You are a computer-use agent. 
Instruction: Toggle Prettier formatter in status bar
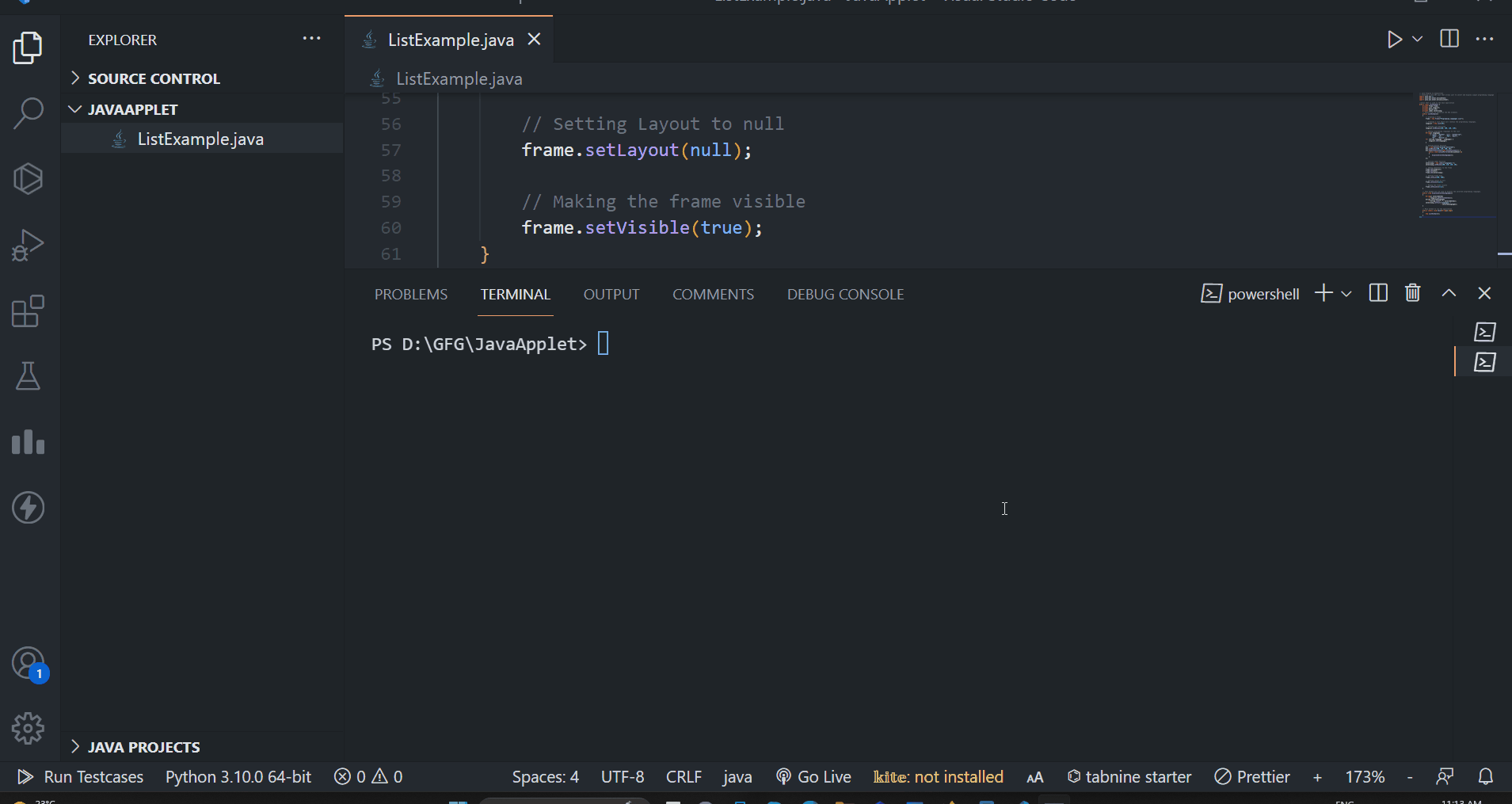pyautogui.click(x=1252, y=777)
